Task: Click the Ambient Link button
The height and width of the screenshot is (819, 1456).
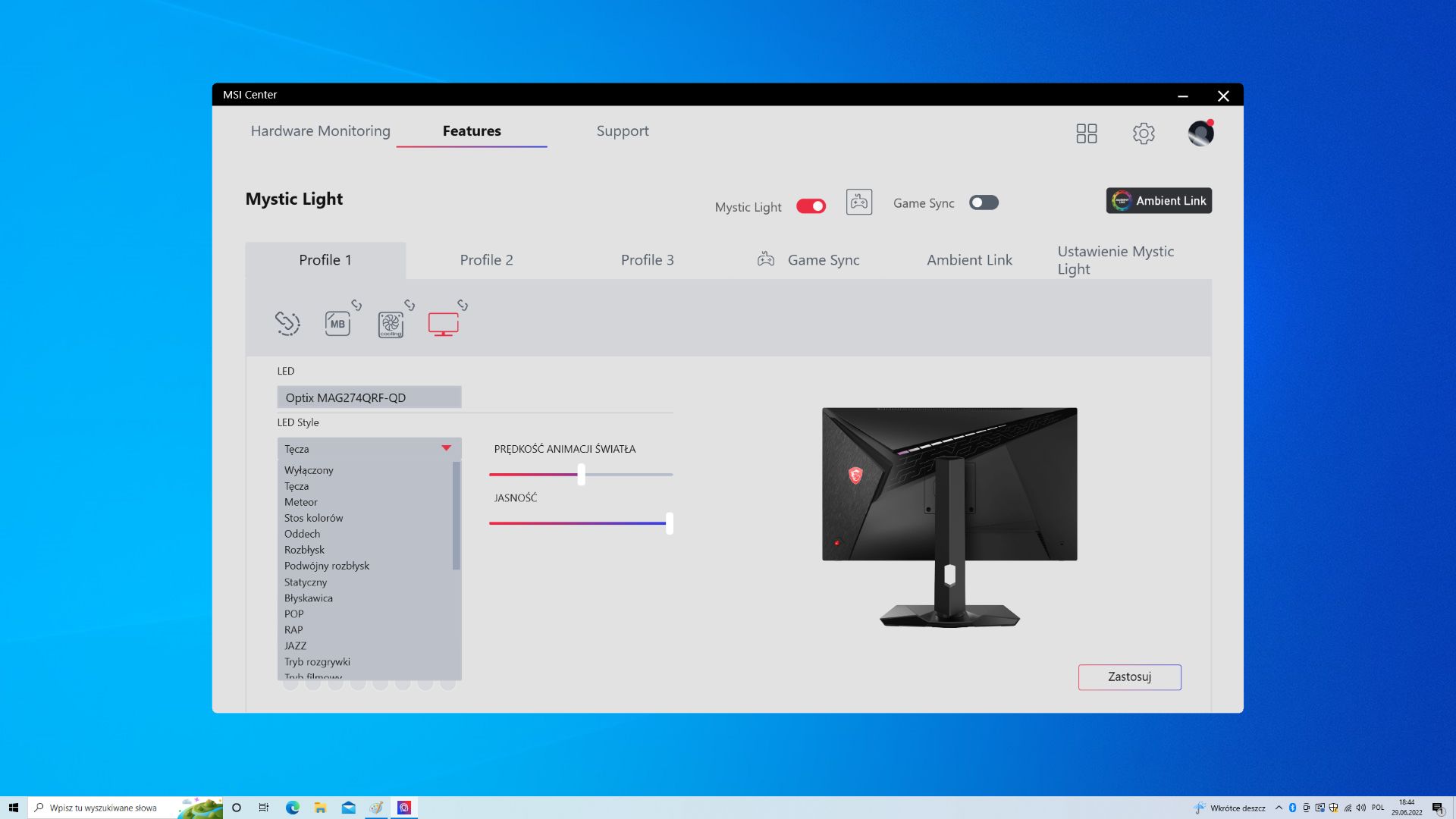Action: [1158, 201]
